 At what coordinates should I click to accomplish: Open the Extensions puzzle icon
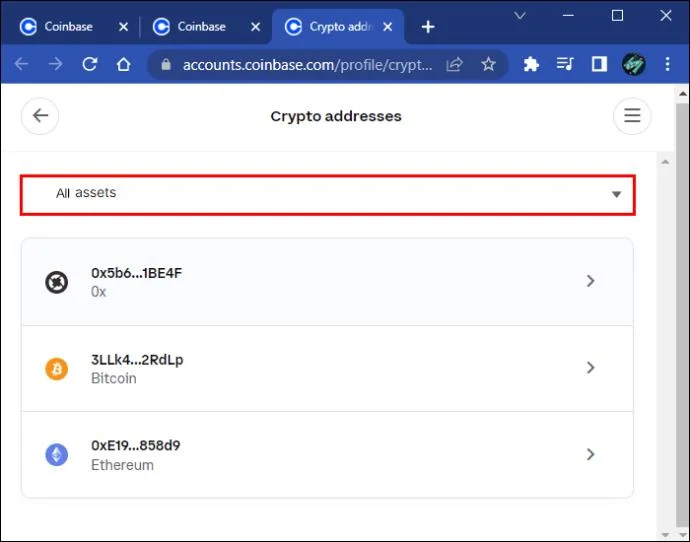[531, 65]
